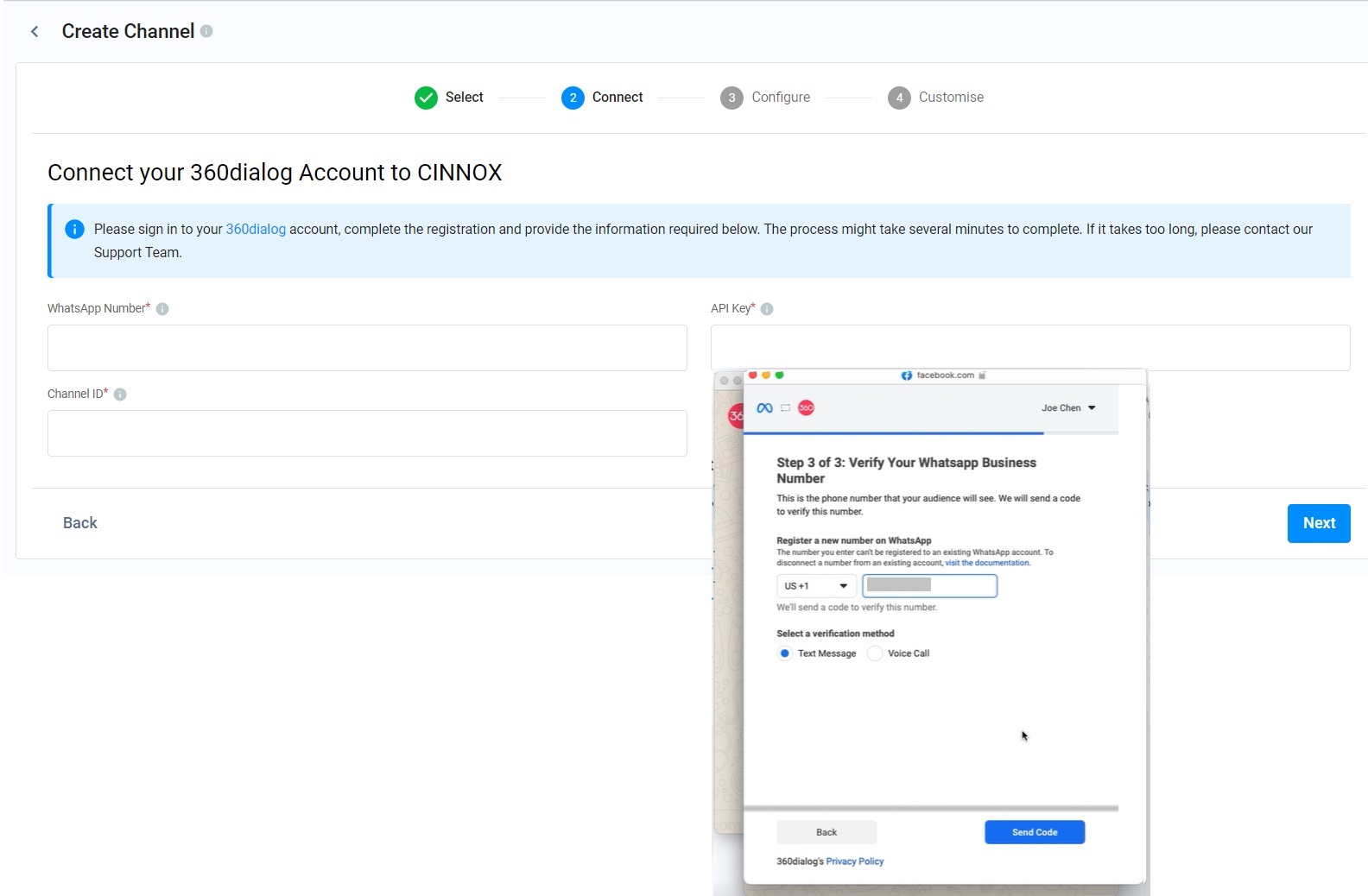This screenshot has height=896, width=1368.
Task: Click the Meta logo in the popup
Action: pyautogui.click(x=764, y=408)
